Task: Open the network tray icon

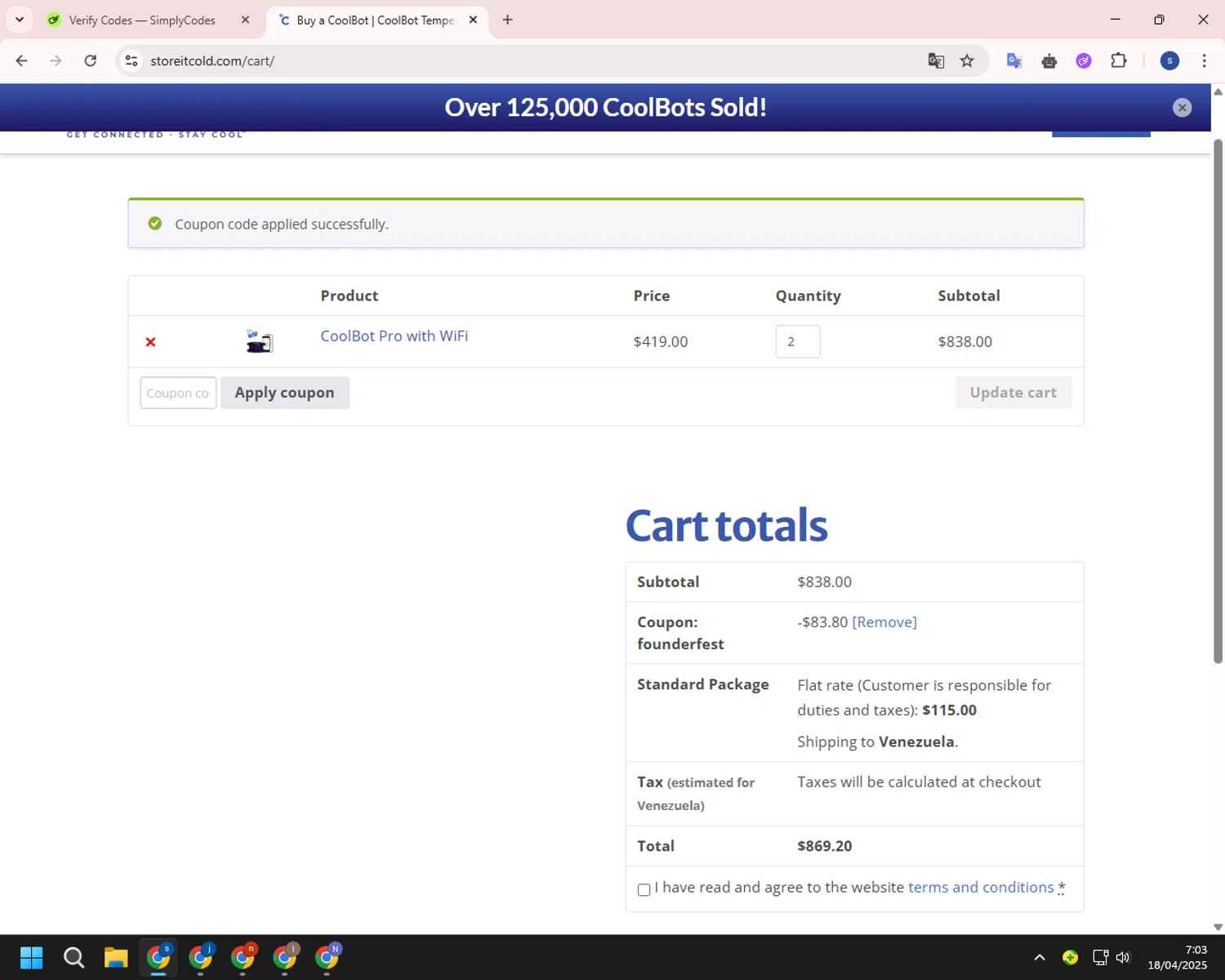Action: (x=1100, y=957)
